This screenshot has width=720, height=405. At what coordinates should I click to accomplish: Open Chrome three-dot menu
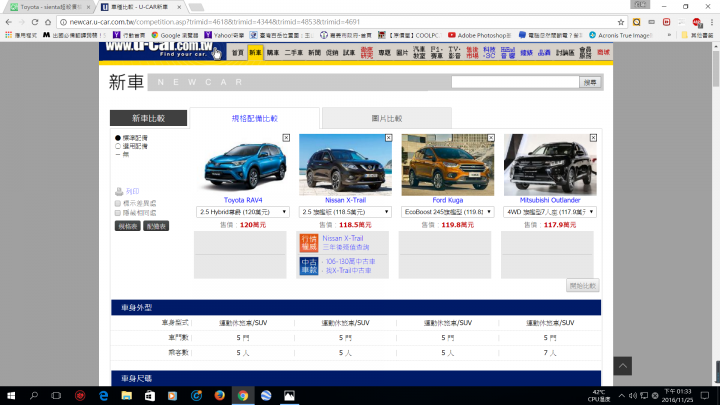point(711,22)
